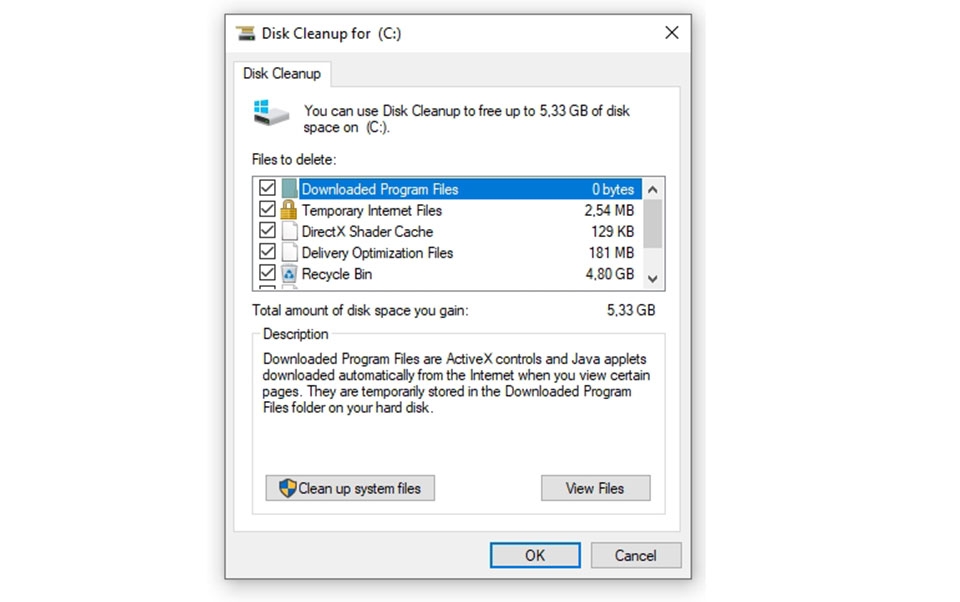Click scroll up arrow in file list

(653, 189)
